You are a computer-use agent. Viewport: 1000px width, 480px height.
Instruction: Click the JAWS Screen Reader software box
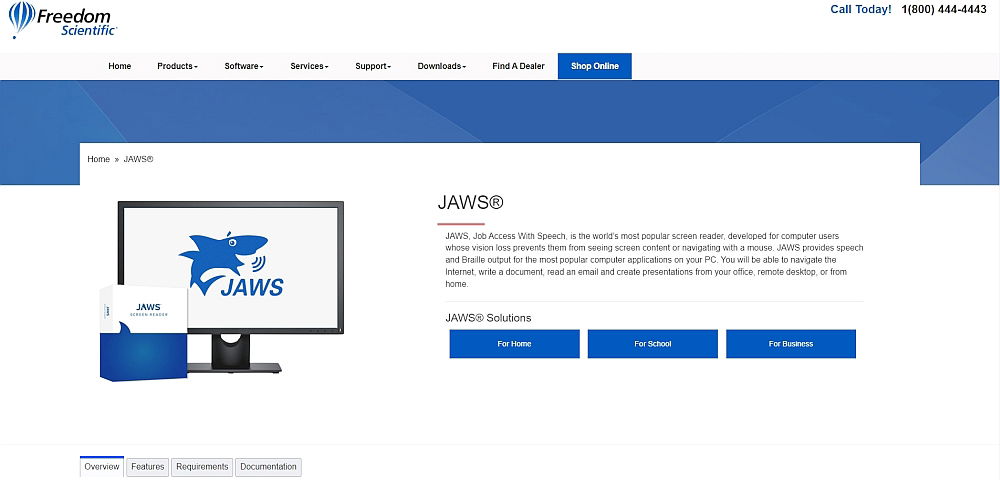[144, 332]
